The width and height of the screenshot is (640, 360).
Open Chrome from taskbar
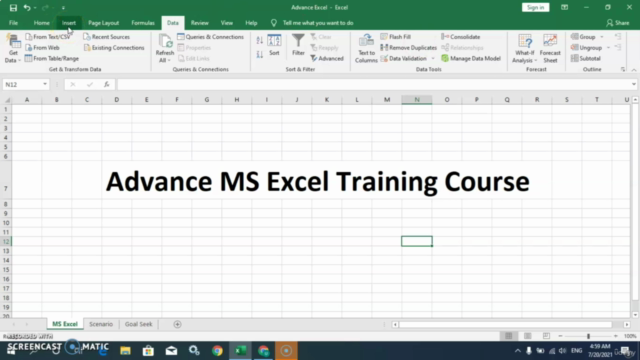click(x=217, y=351)
